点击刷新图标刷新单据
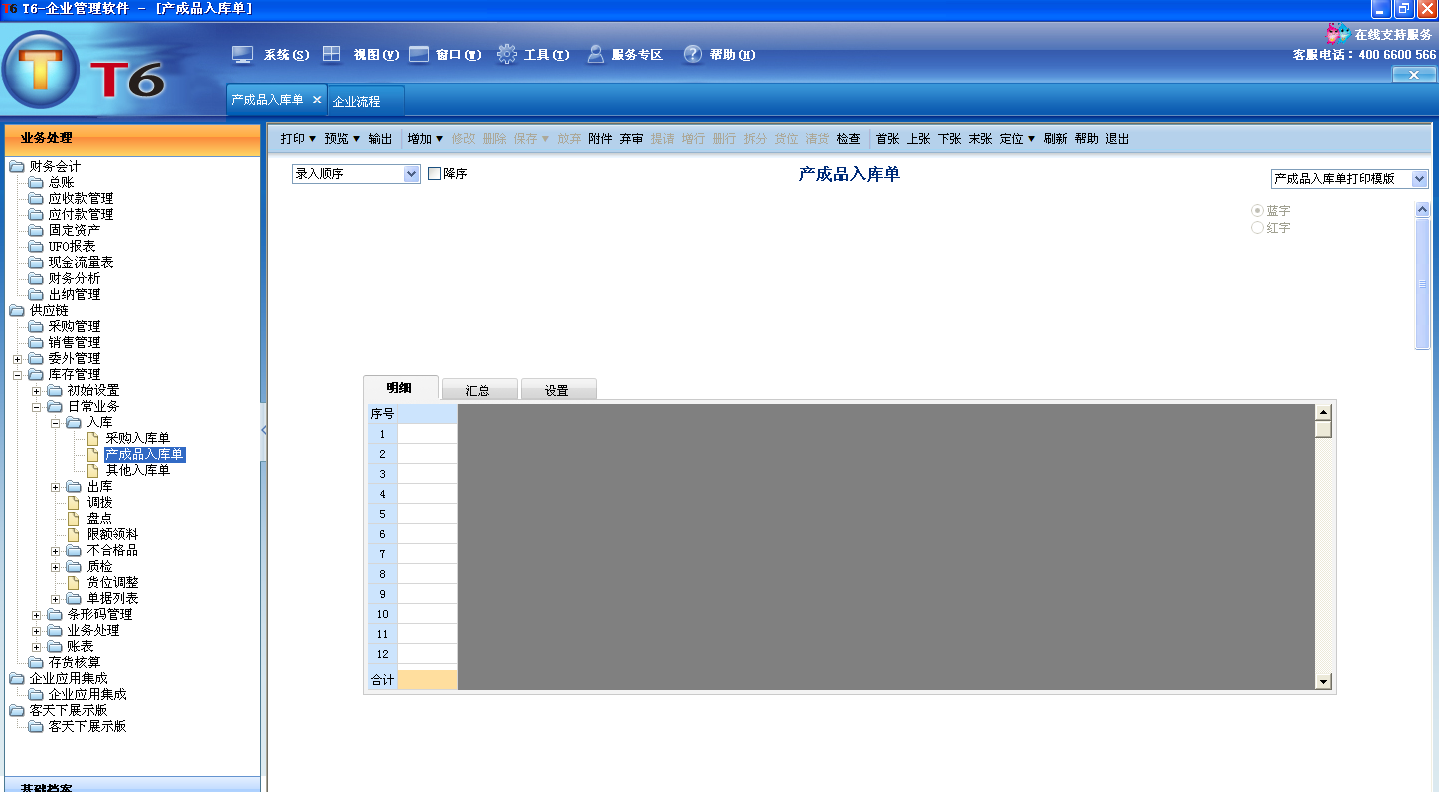This screenshot has width=1439, height=792. (x=1057, y=139)
